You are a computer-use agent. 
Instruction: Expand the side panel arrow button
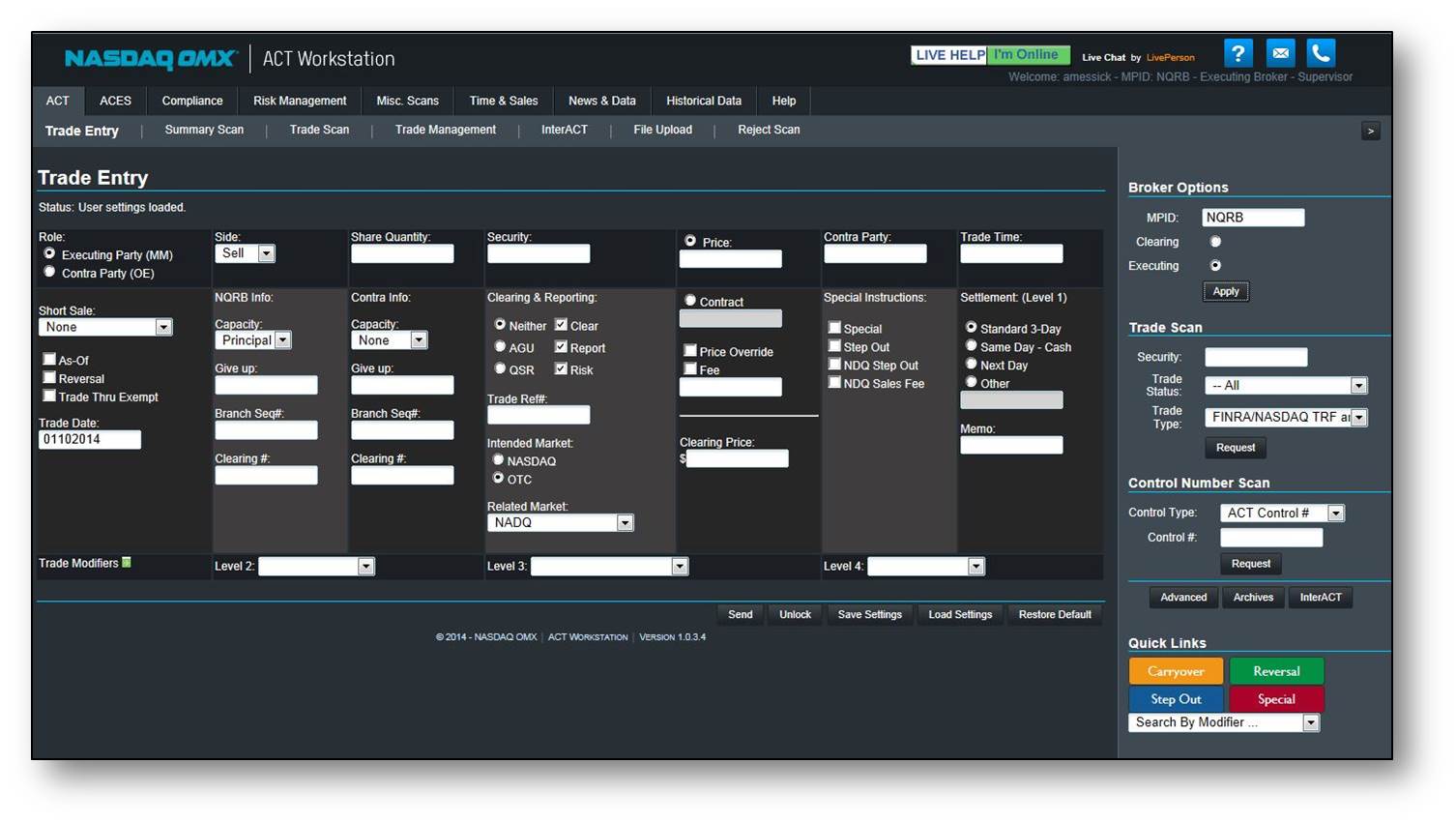(1370, 132)
